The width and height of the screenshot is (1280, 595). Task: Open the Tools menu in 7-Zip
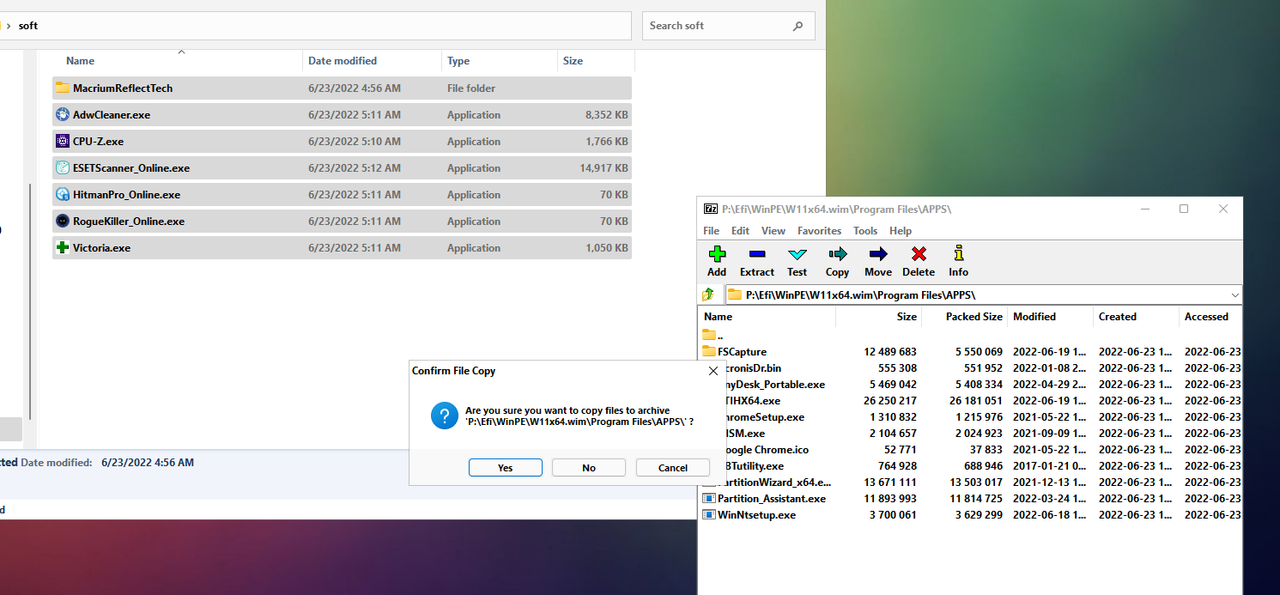coord(865,231)
